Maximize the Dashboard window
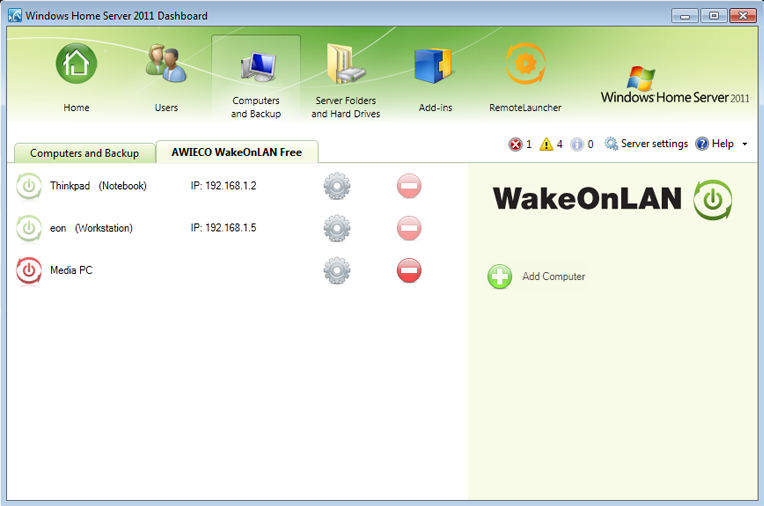 pos(713,16)
